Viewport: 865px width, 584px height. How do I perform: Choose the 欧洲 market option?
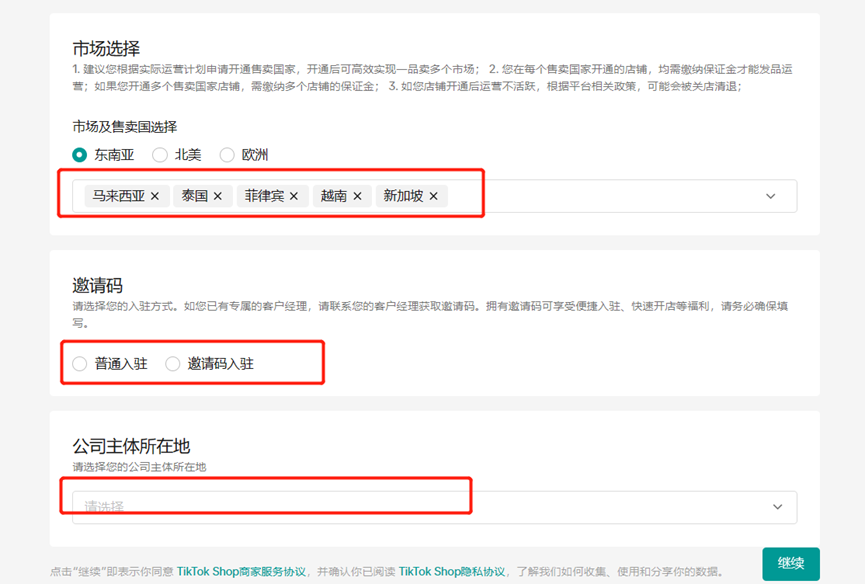pos(227,155)
